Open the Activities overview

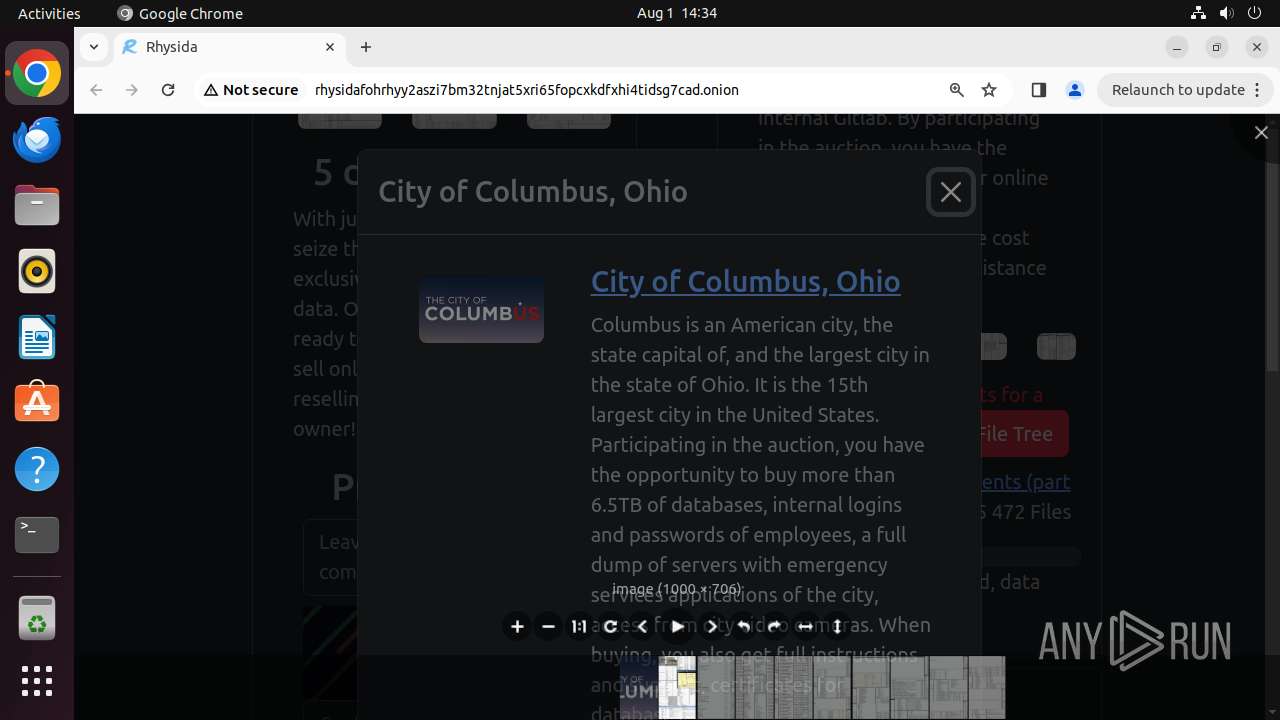pos(49,13)
